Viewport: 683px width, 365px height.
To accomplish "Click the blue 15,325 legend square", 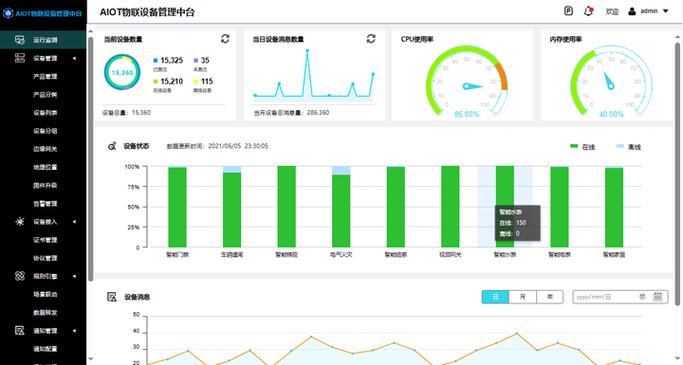I will (x=156, y=60).
